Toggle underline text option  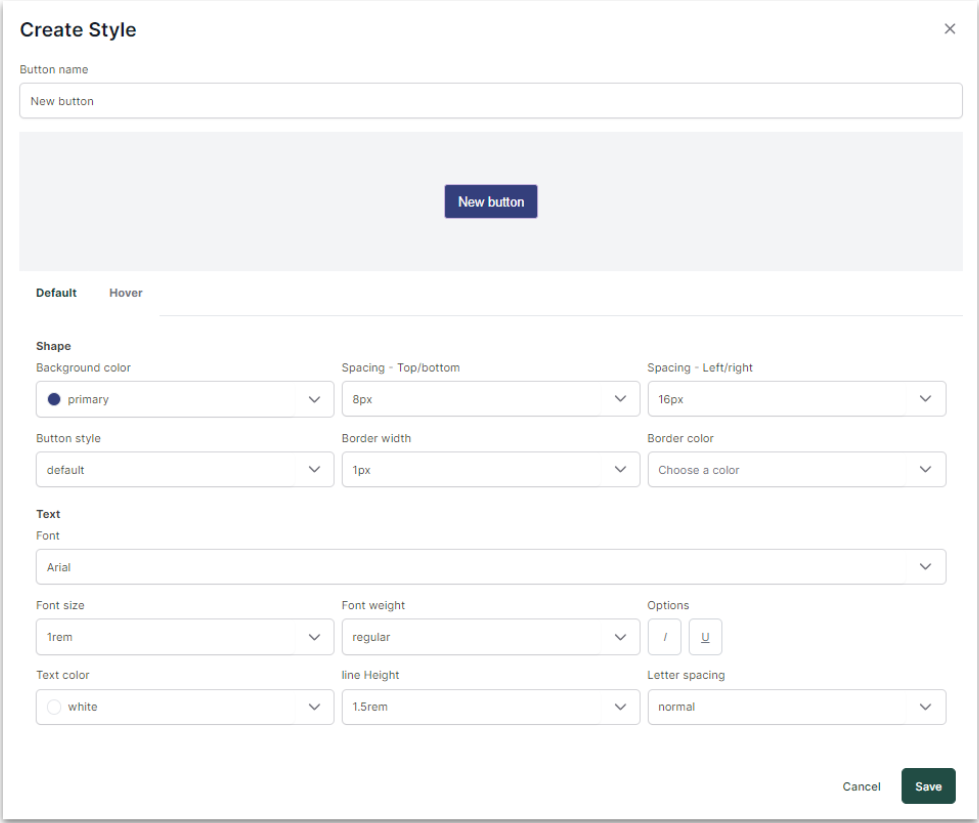(x=705, y=637)
